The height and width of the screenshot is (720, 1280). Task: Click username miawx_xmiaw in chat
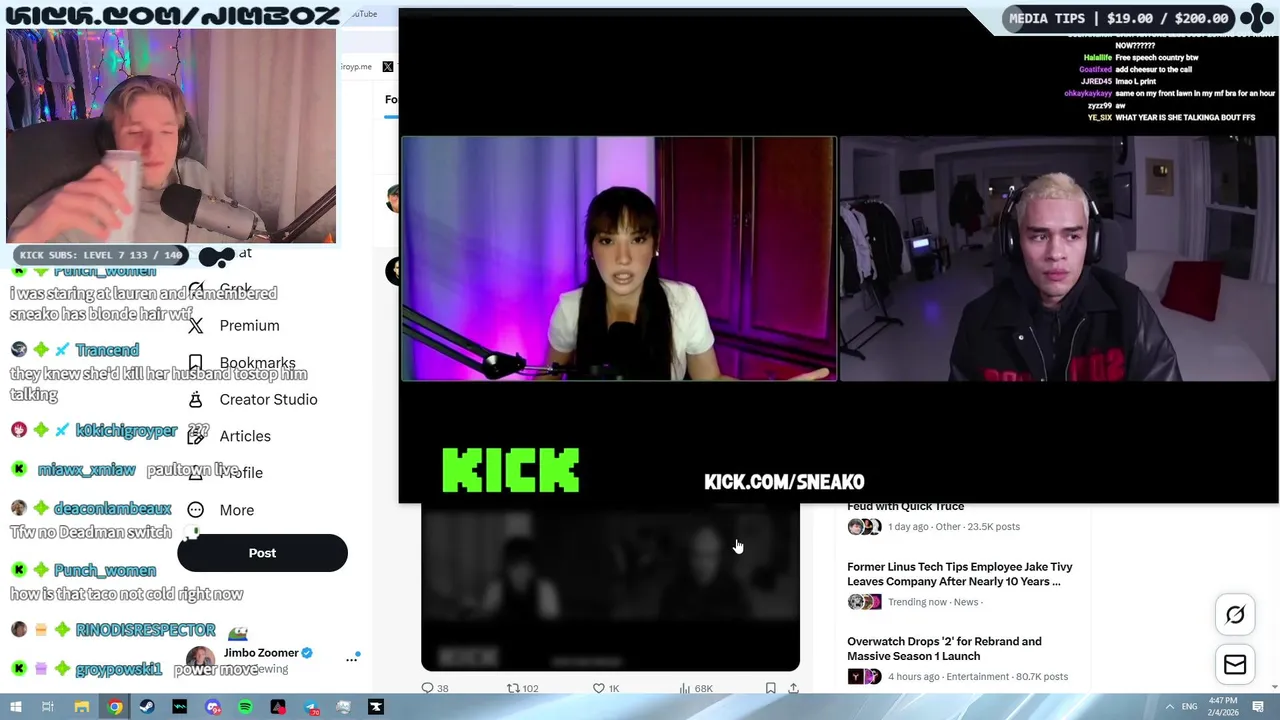[x=86, y=470]
